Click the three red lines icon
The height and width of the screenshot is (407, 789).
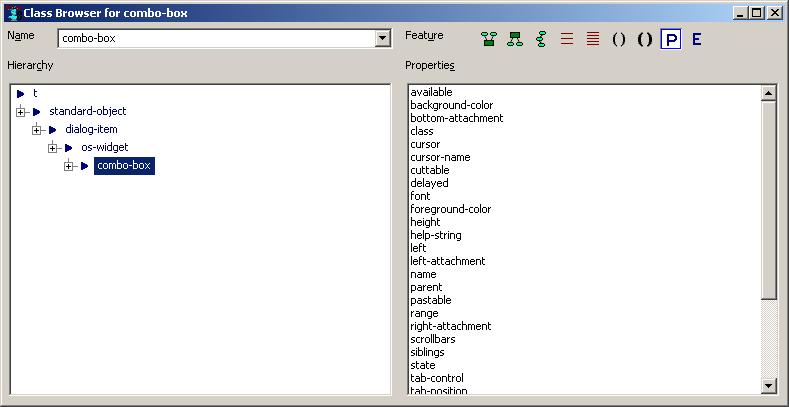pyautogui.click(x=567, y=39)
